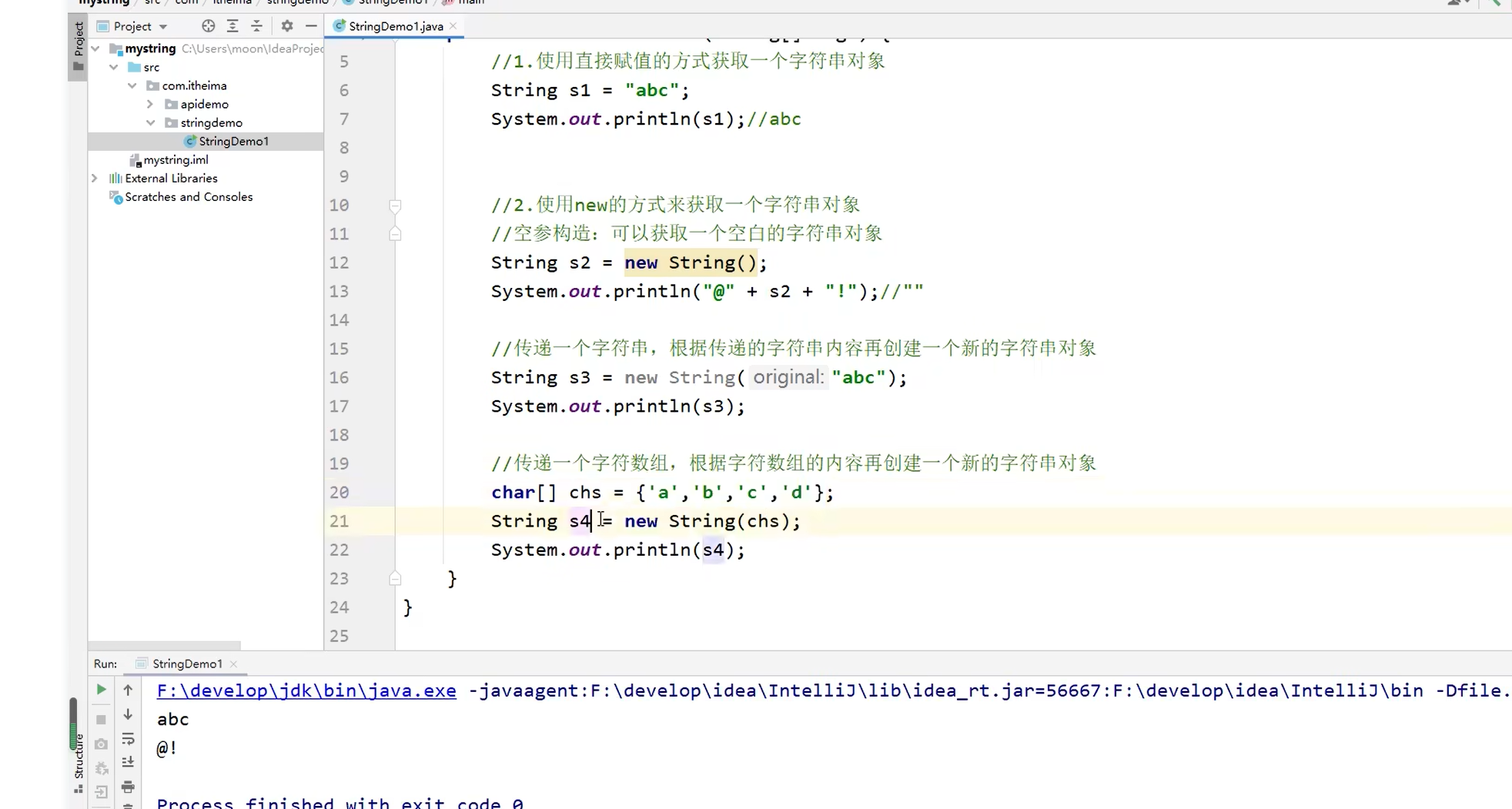Open the java.exe path hyperlink
Viewport: 1512px width, 809px height.
coord(305,690)
